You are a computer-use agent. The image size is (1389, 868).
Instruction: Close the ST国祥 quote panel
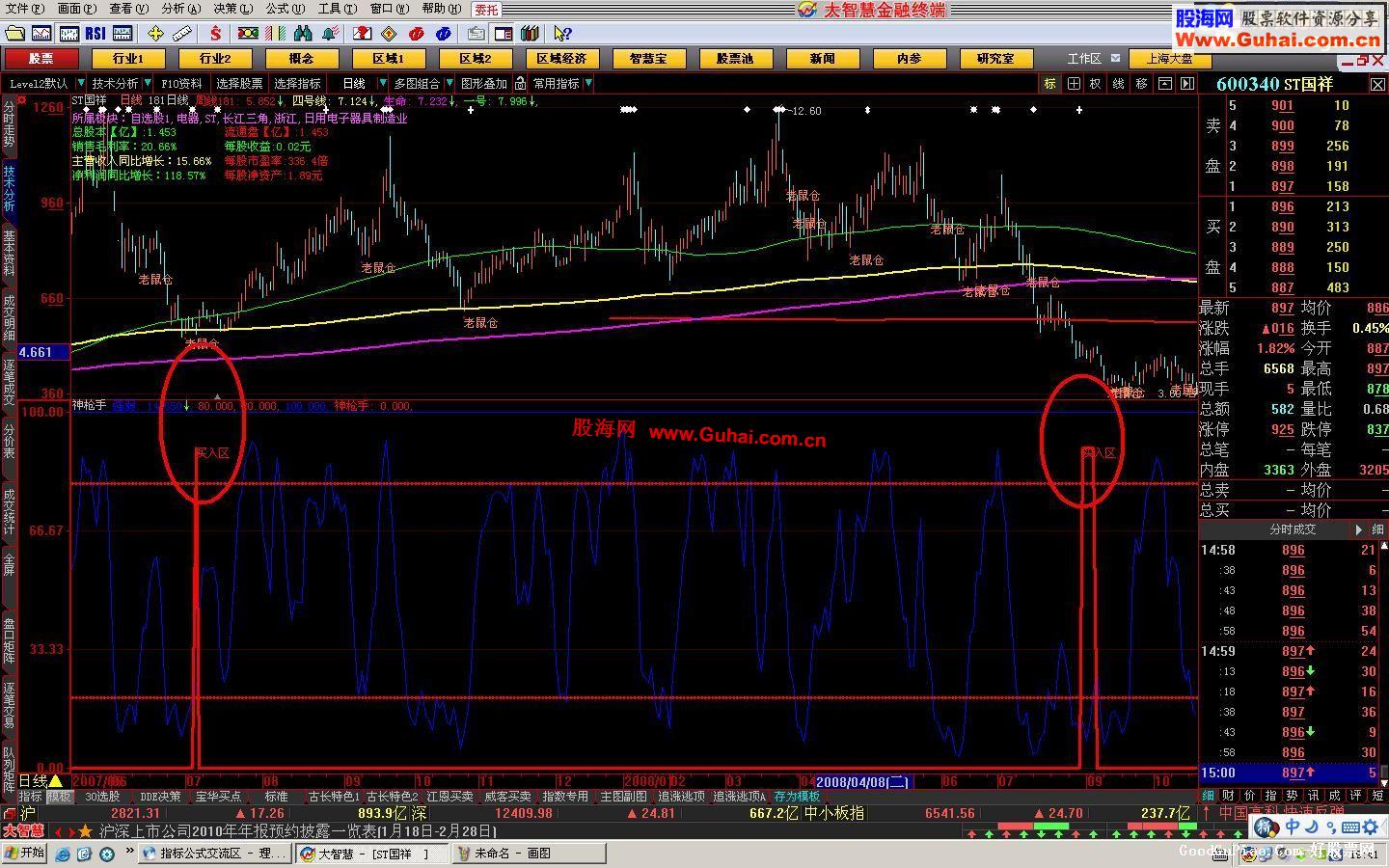[x=1377, y=85]
